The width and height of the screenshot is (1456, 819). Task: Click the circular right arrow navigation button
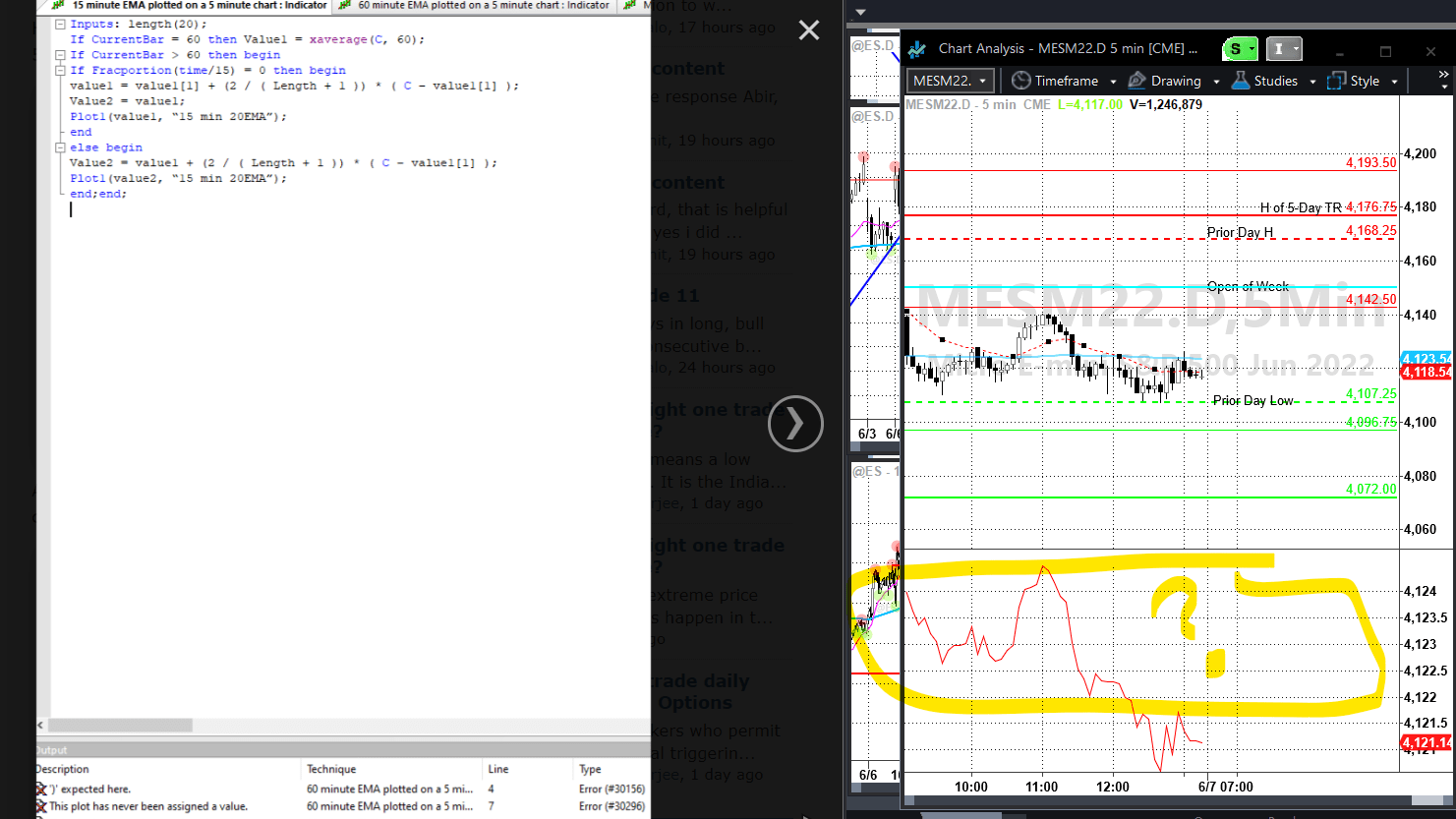pos(795,424)
